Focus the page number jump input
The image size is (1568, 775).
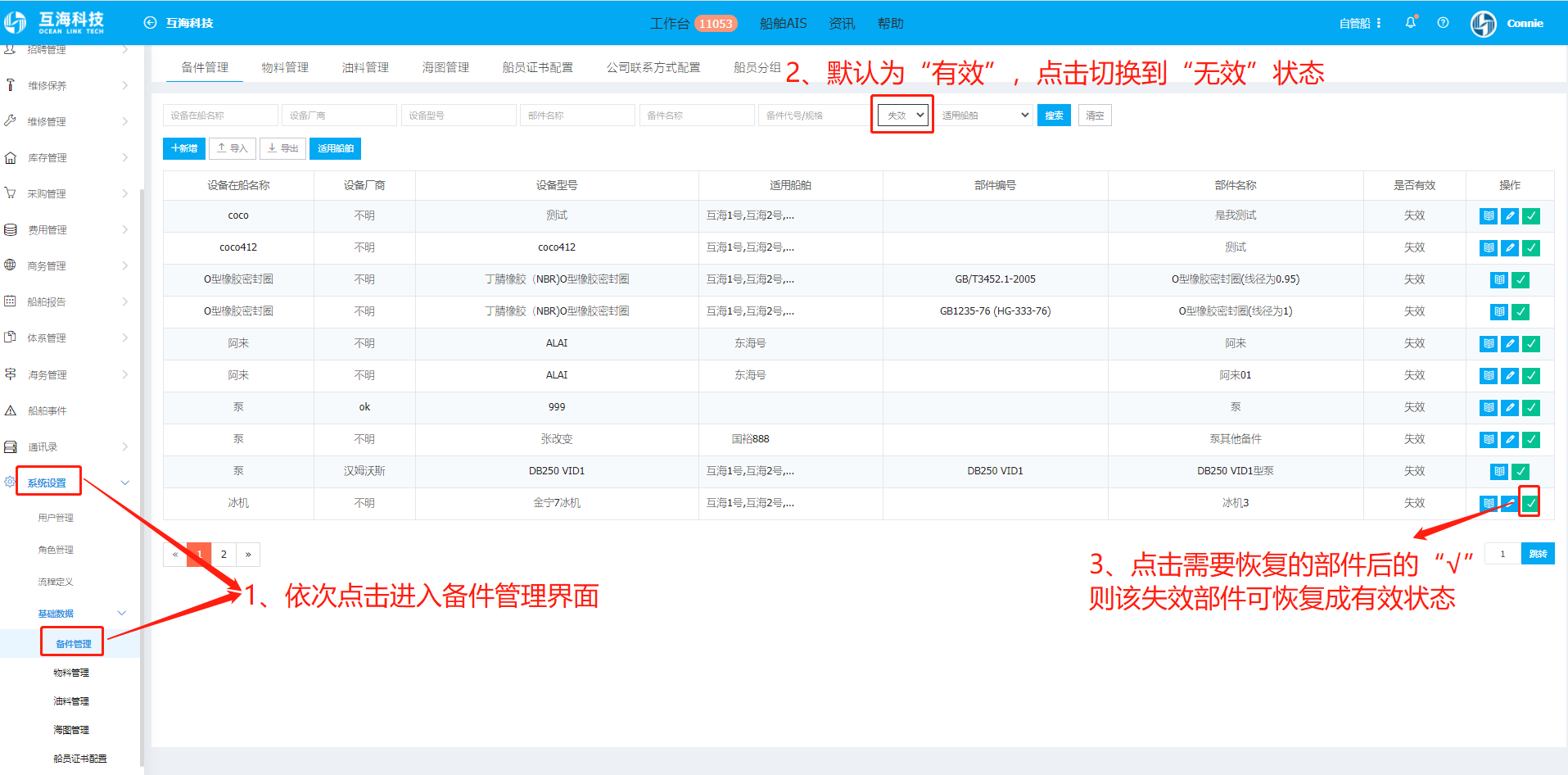(1502, 554)
